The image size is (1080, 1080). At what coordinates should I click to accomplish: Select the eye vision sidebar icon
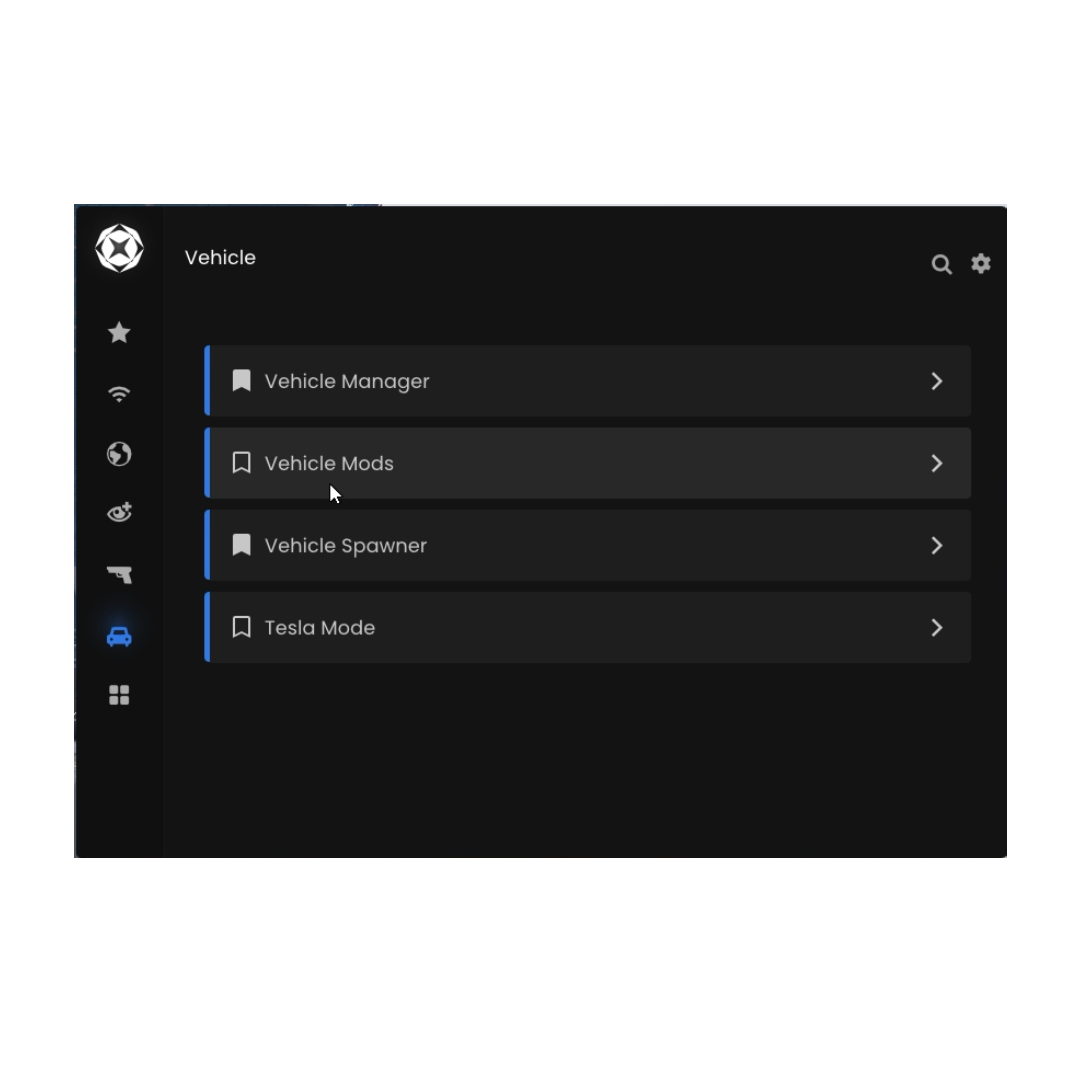119,512
